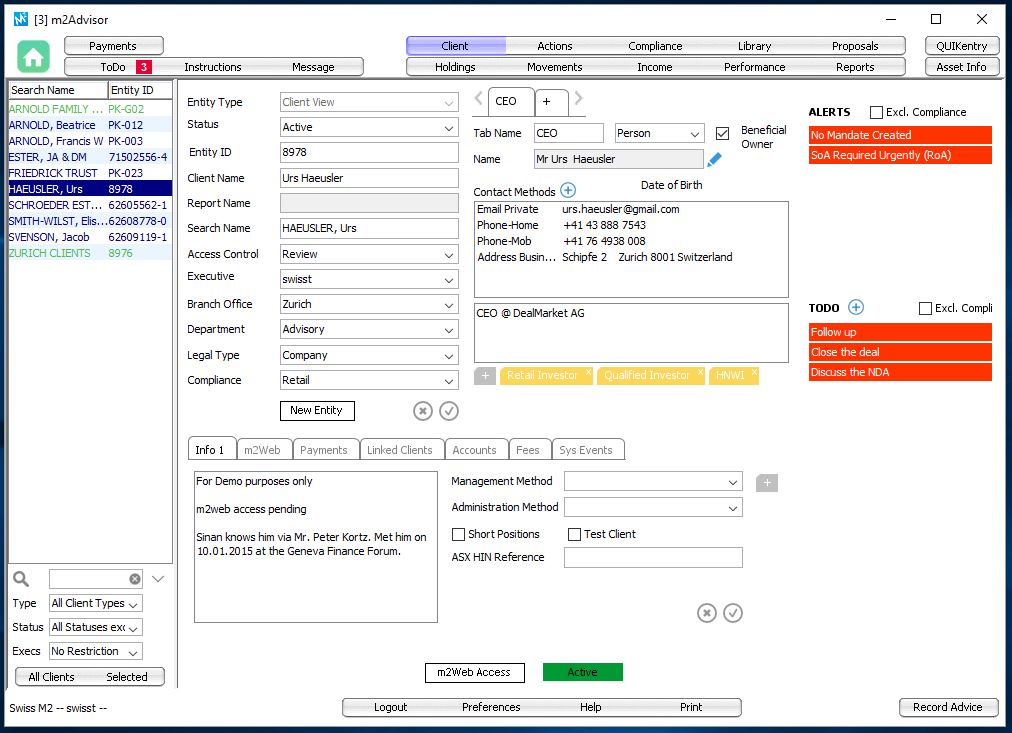Image resolution: width=1012 pixels, height=733 pixels.
Task: Open Preferences in bottom bar
Action: [491, 707]
